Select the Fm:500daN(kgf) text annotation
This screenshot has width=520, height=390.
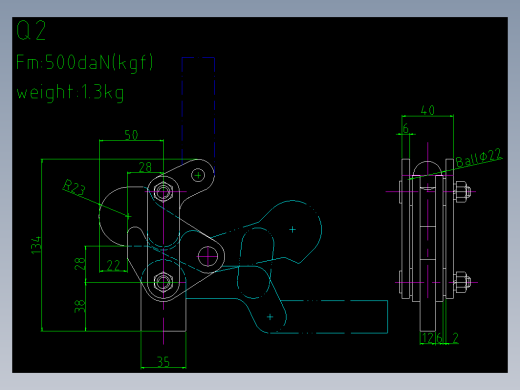pos(84,63)
